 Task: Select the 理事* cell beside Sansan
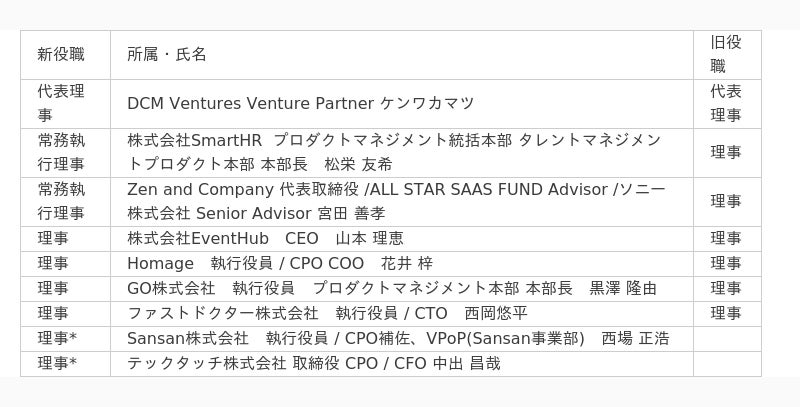click(65, 339)
